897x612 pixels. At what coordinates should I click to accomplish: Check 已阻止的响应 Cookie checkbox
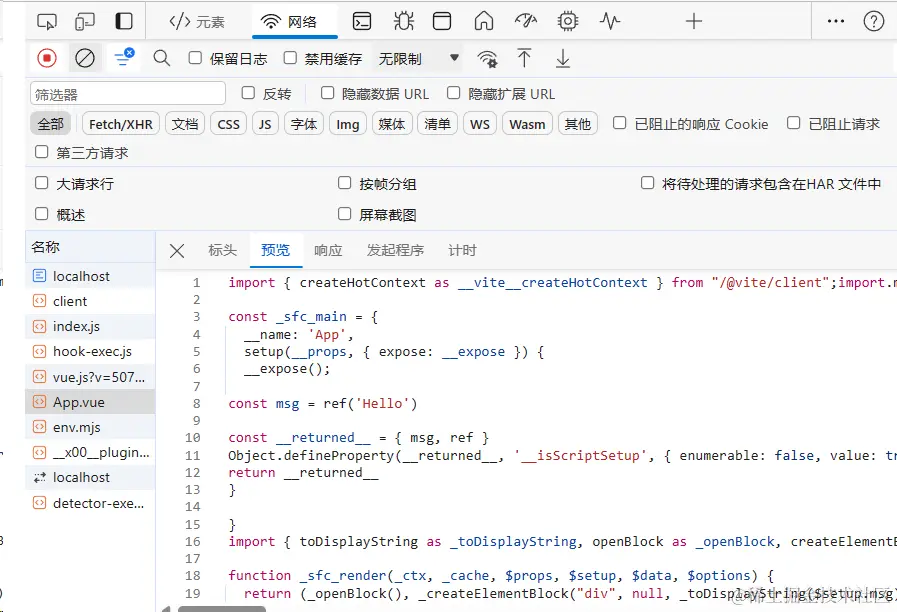(619, 123)
